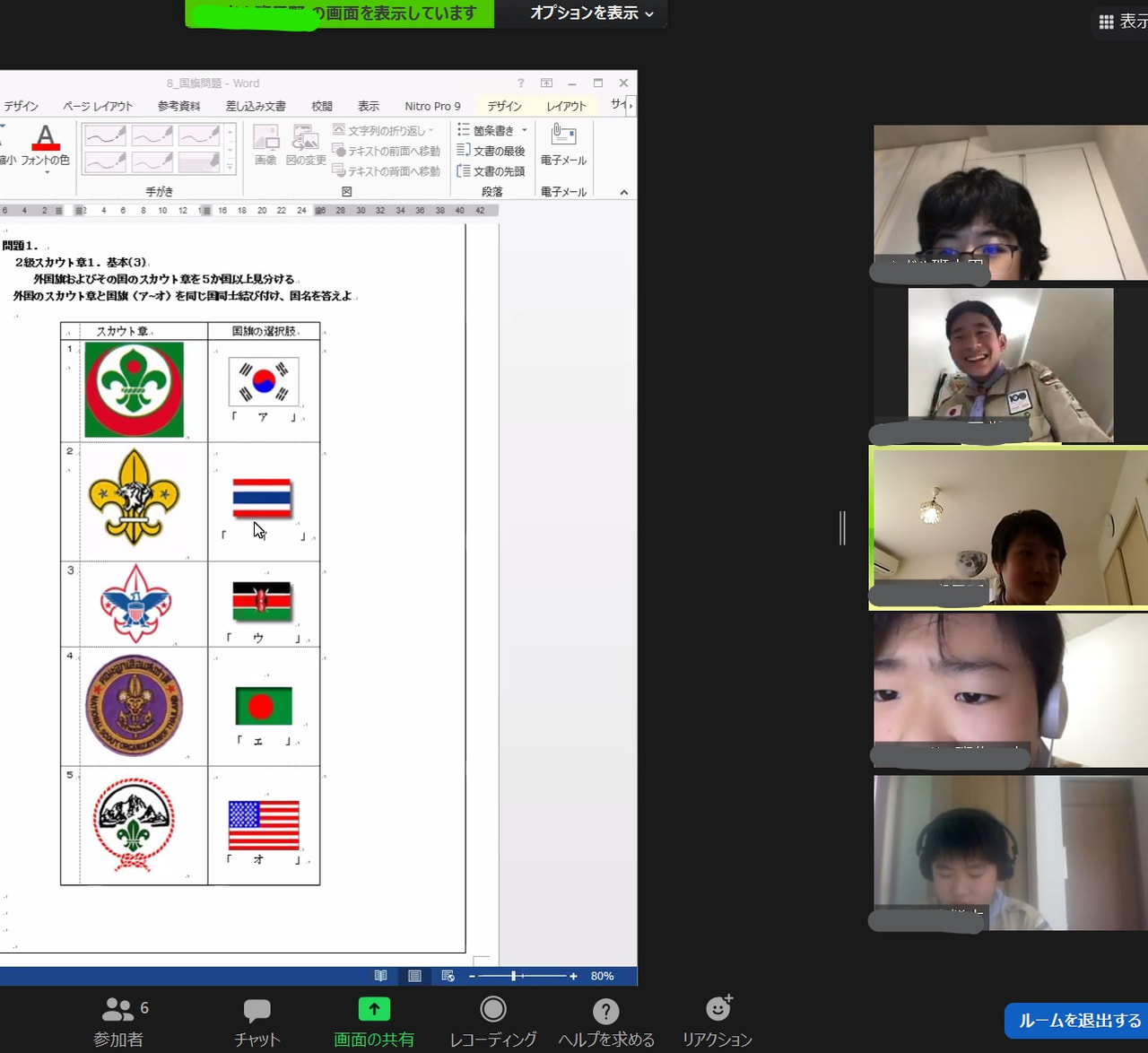Switch to Read Mode view
The image size is (1148, 1053).
[x=381, y=976]
